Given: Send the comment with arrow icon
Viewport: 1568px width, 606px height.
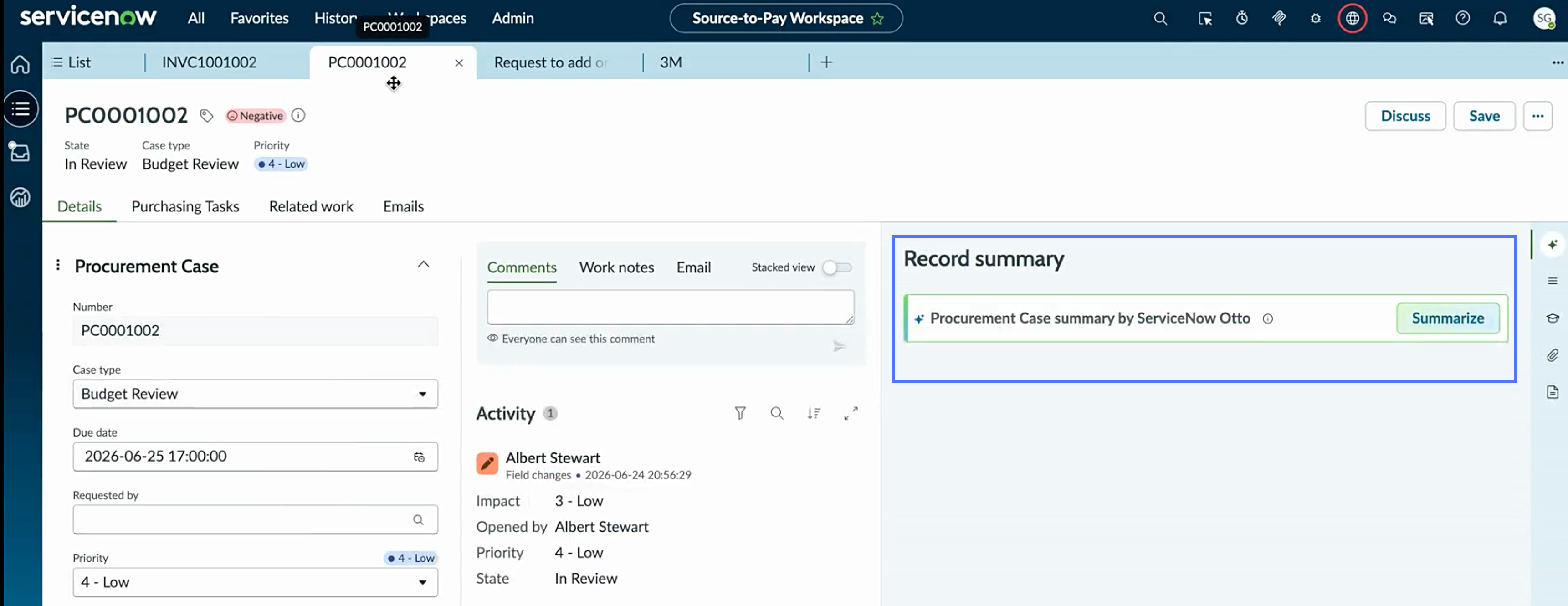Looking at the screenshot, I should pyautogui.click(x=839, y=347).
